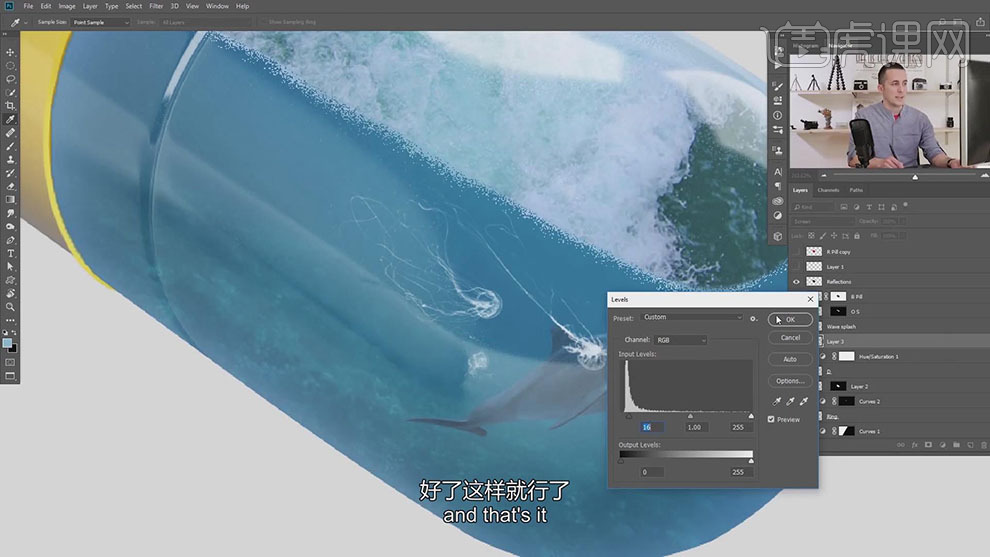990x557 pixels.
Task: Click the midtone gamma input field
Action: [696, 427]
